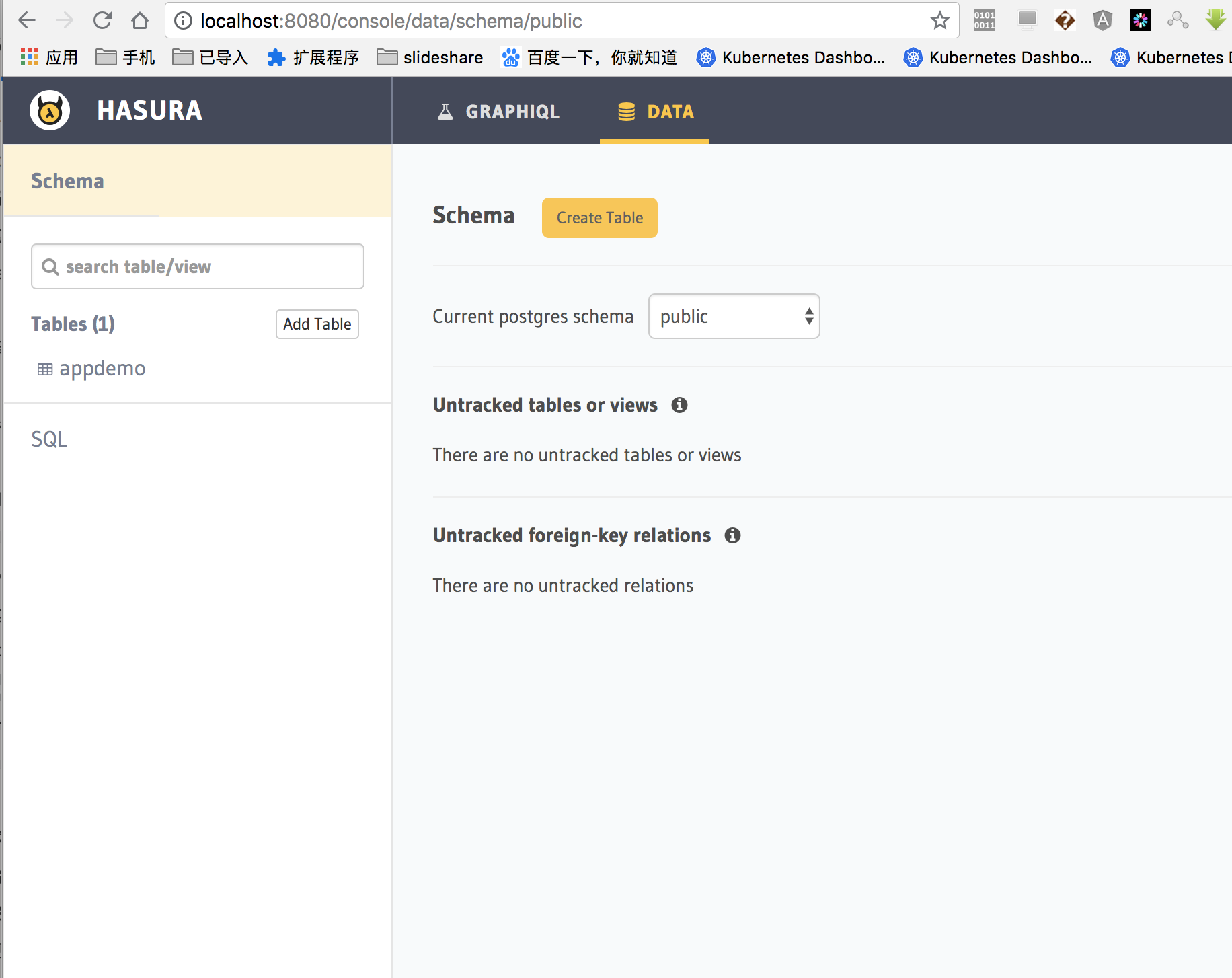Click the HASURA title text
The image size is (1232, 978).
[149, 111]
